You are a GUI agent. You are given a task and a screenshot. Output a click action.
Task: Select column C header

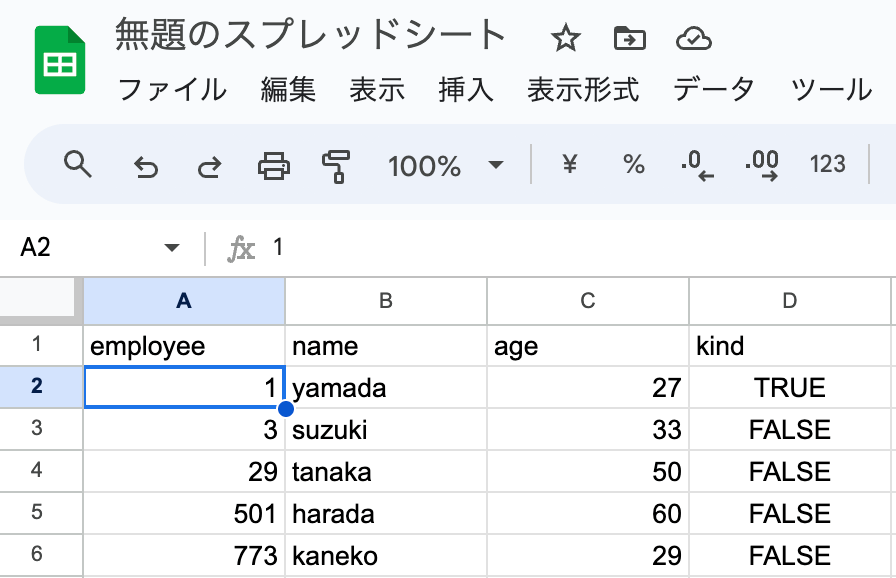click(588, 301)
